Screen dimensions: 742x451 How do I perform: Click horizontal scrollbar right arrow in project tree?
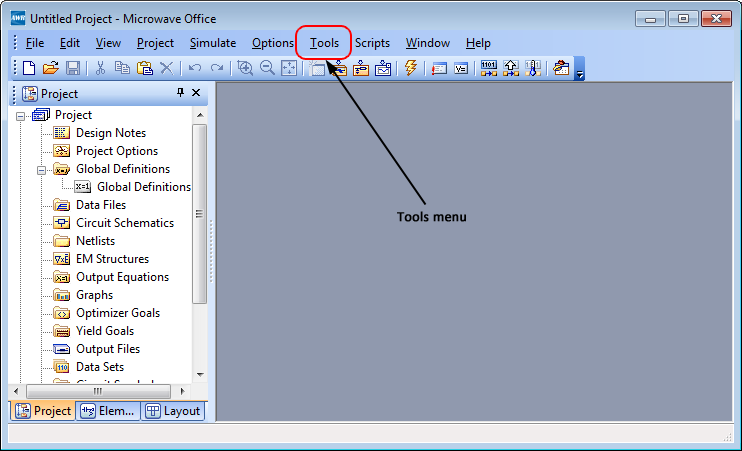(183, 391)
